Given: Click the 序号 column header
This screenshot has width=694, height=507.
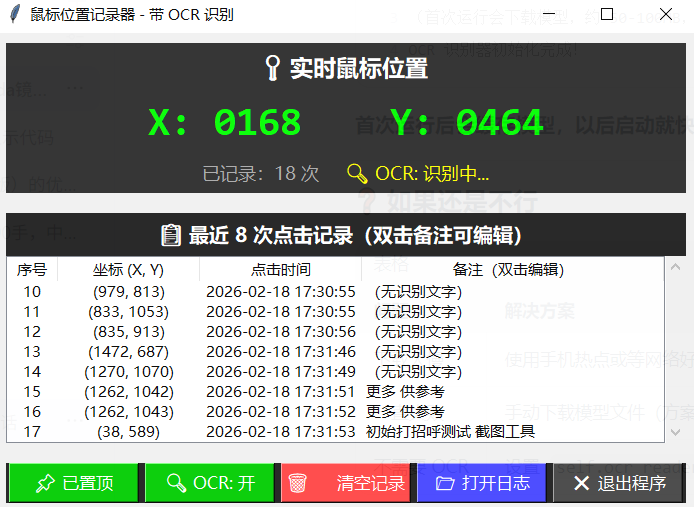Looking at the screenshot, I should pyautogui.click(x=32, y=269).
